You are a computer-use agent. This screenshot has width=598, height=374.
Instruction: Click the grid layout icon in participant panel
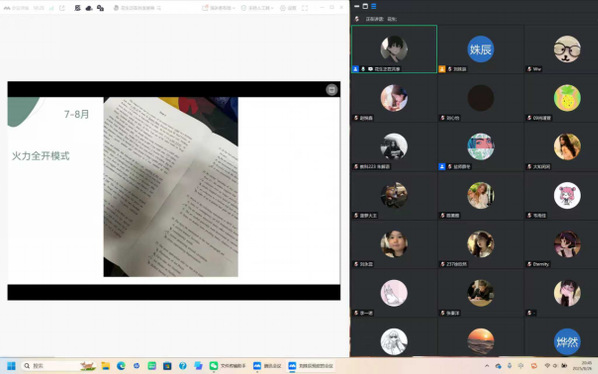365,6
